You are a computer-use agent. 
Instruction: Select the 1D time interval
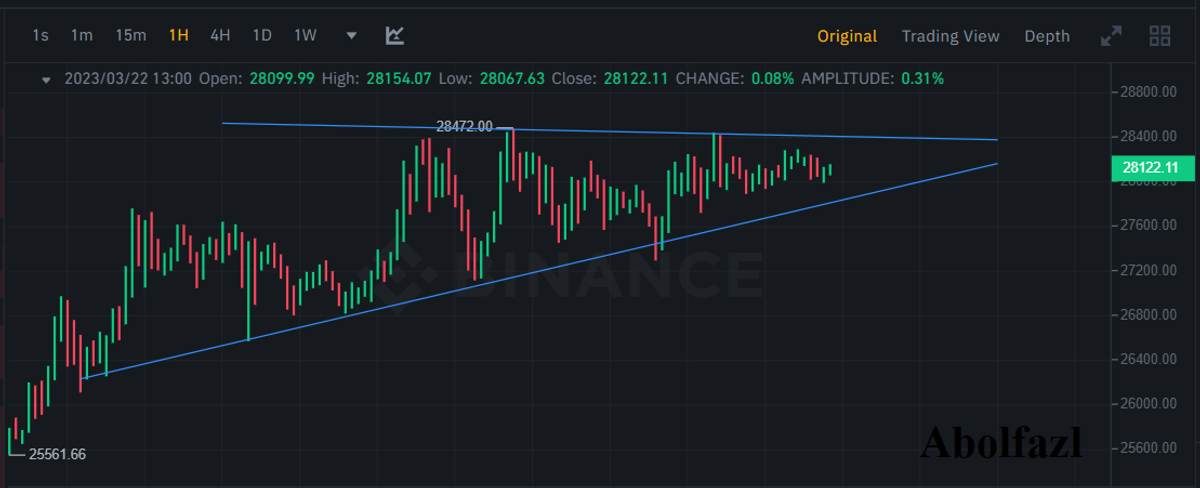click(x=262, y=36)
